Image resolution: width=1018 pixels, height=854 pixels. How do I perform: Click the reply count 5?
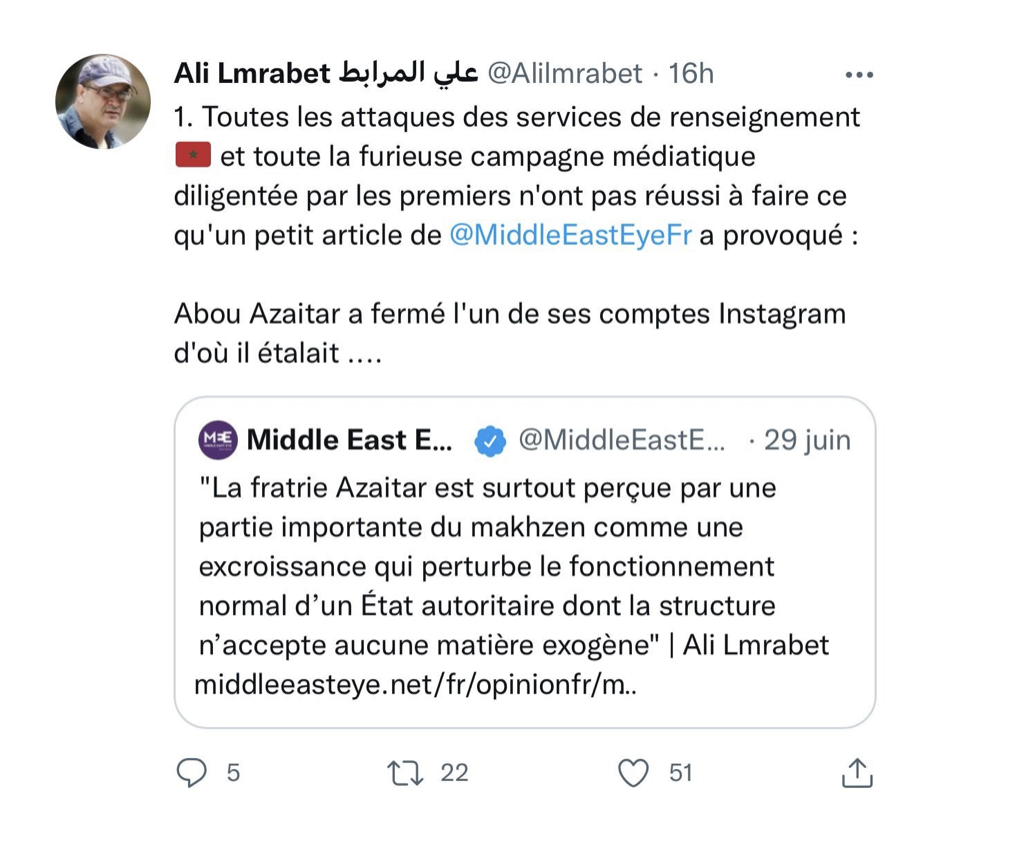(233, 773)
